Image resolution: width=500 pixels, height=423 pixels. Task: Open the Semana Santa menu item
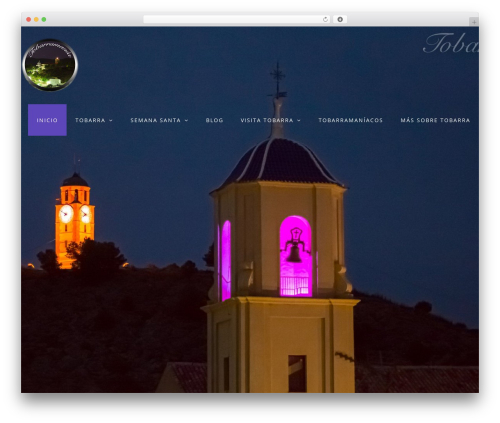click(155, 120)
